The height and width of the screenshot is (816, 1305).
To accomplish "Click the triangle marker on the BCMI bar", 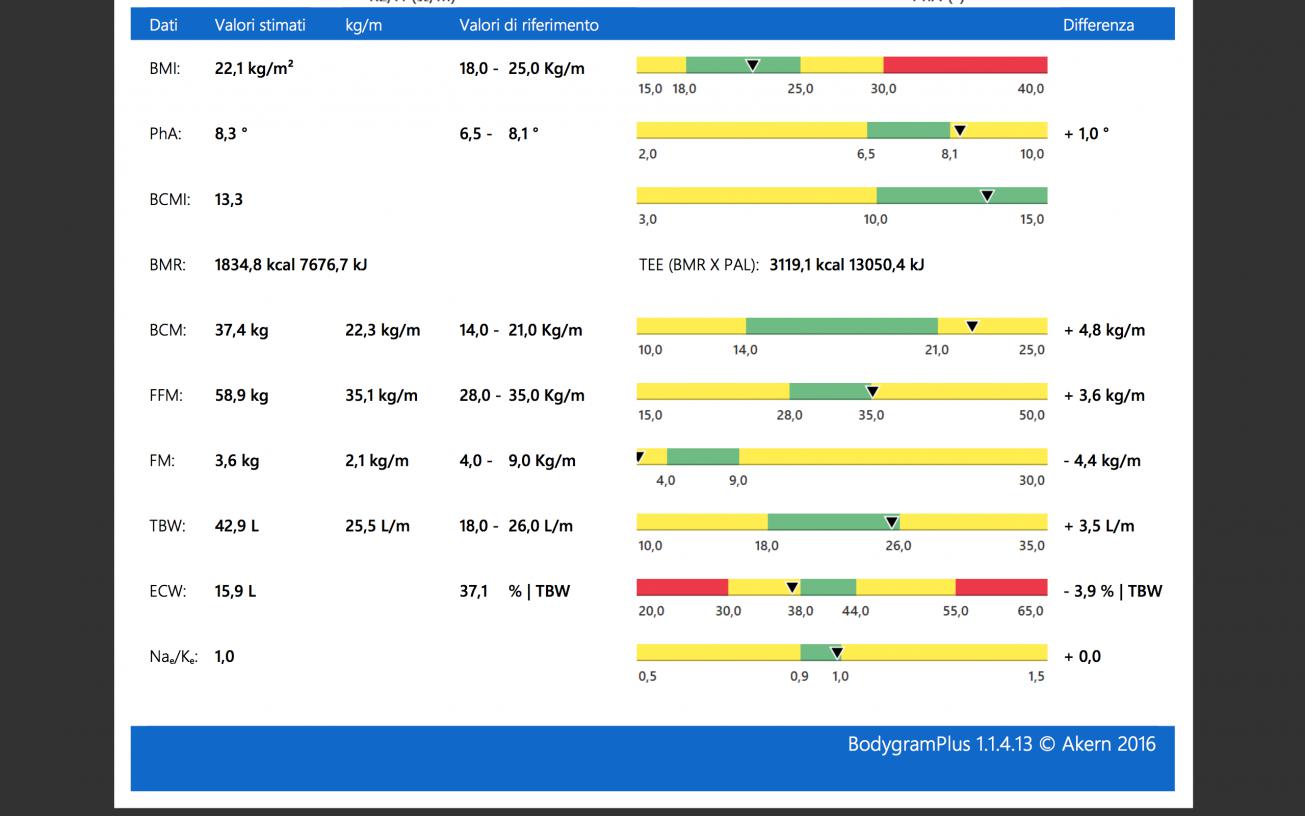I will (x=987, y=196).
